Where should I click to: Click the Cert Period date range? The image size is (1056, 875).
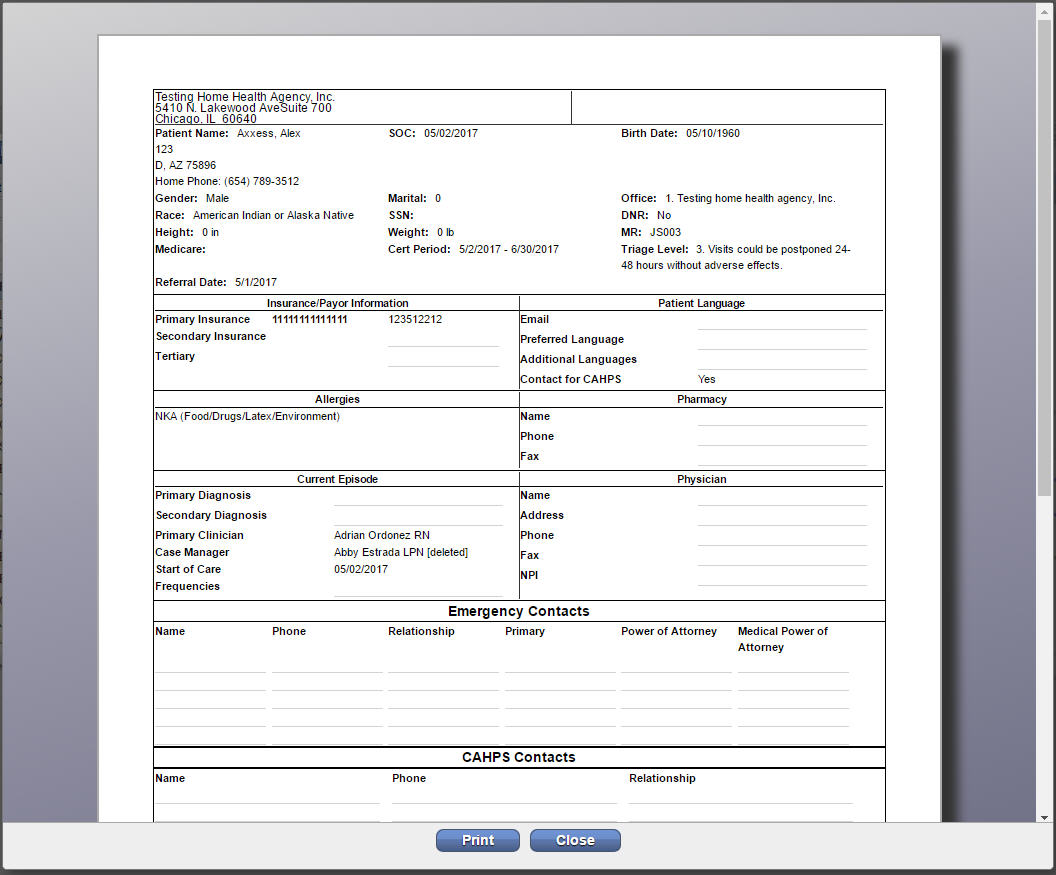[x=508, y=249]
